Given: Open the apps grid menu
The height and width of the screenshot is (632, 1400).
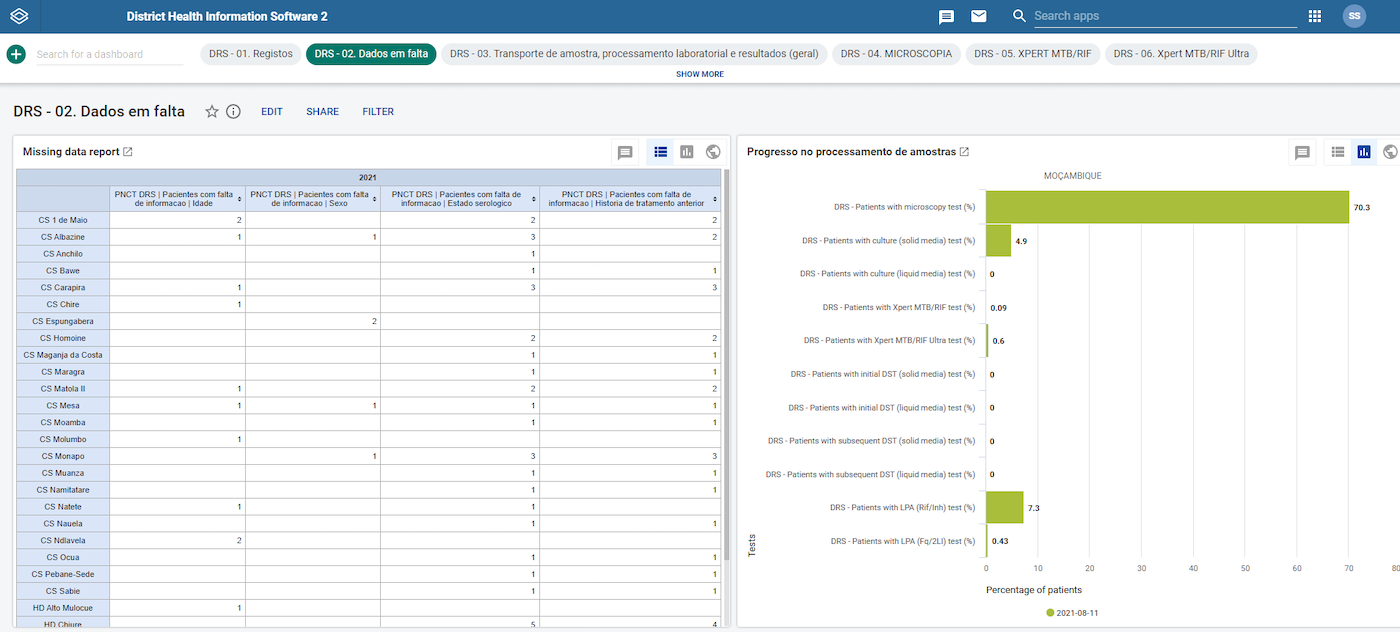Looking at the screenshot, I should (1315, 17).
